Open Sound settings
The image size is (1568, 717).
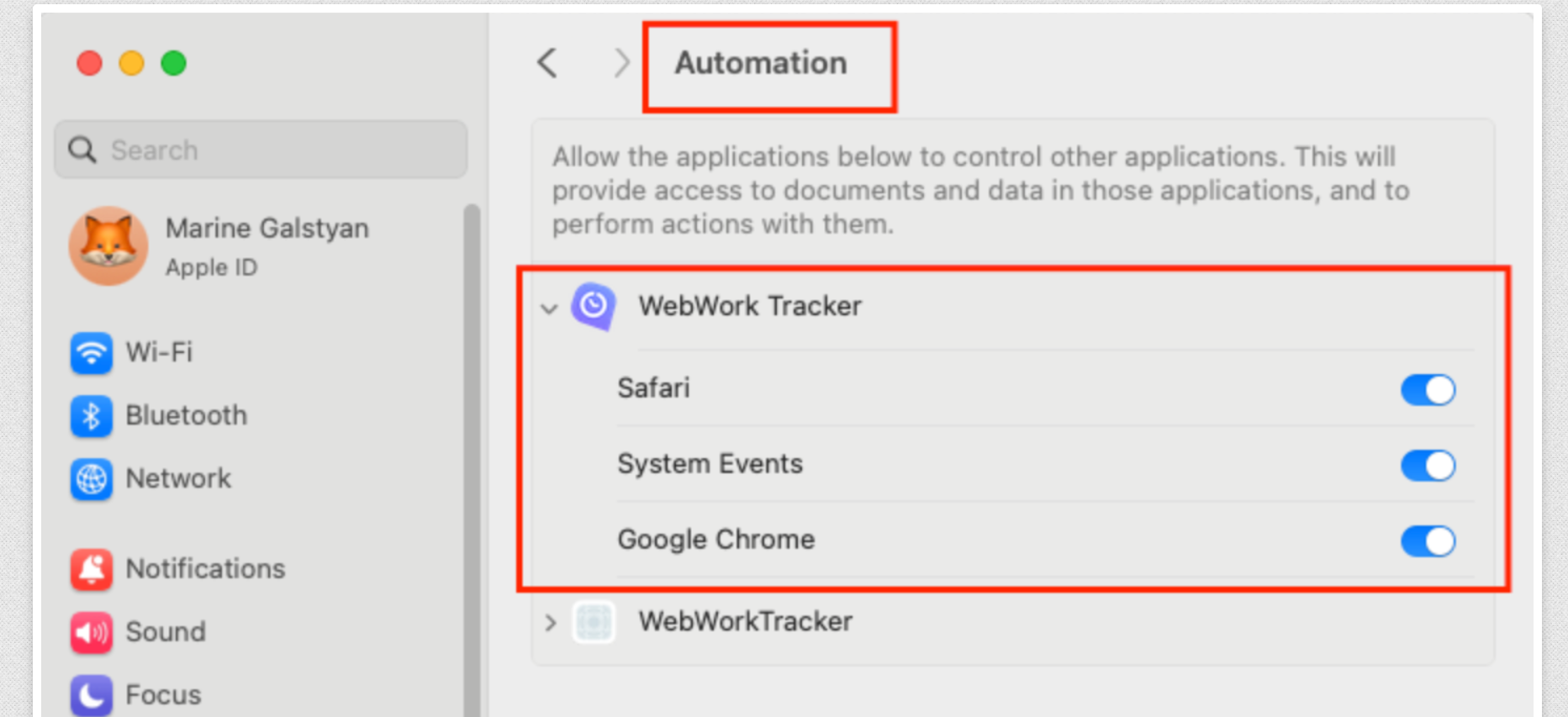[x=165, y=632]
